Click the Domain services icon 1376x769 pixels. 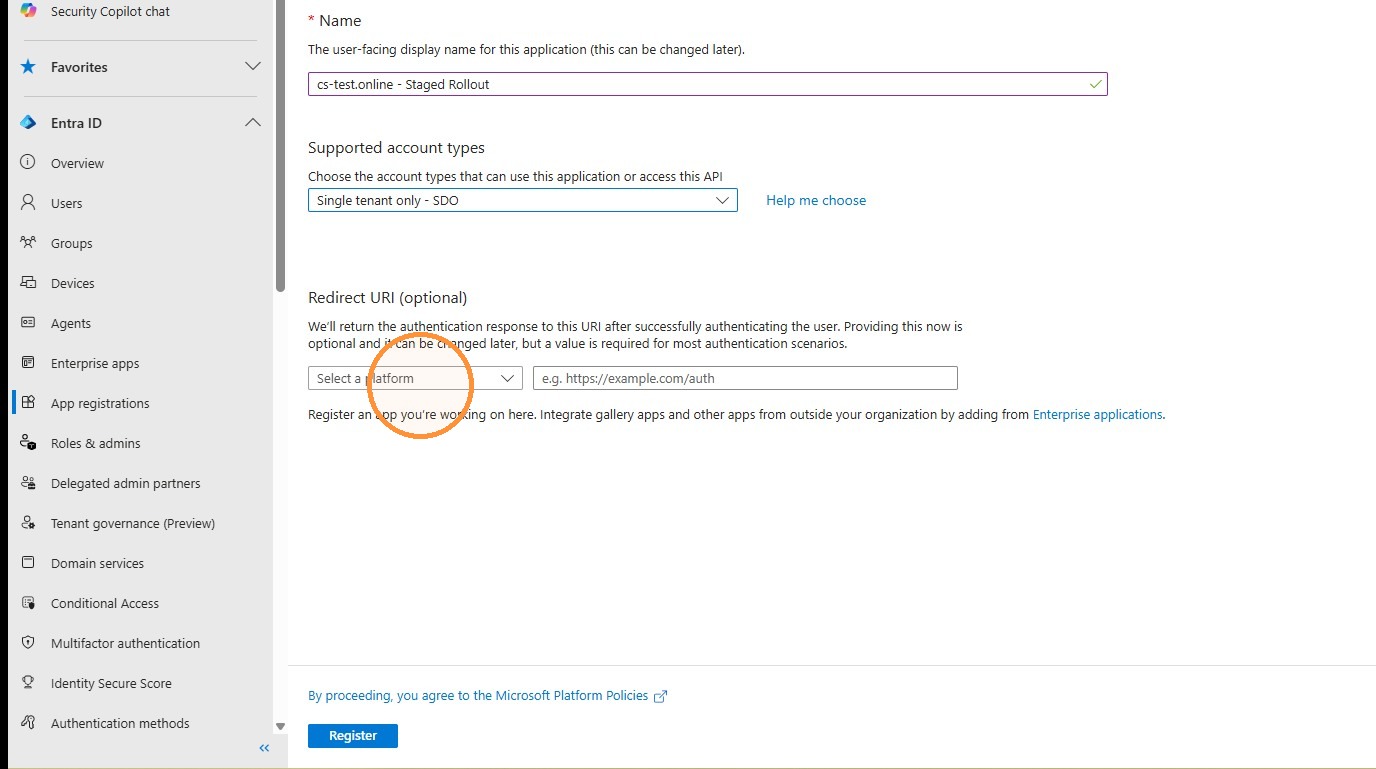28,562
